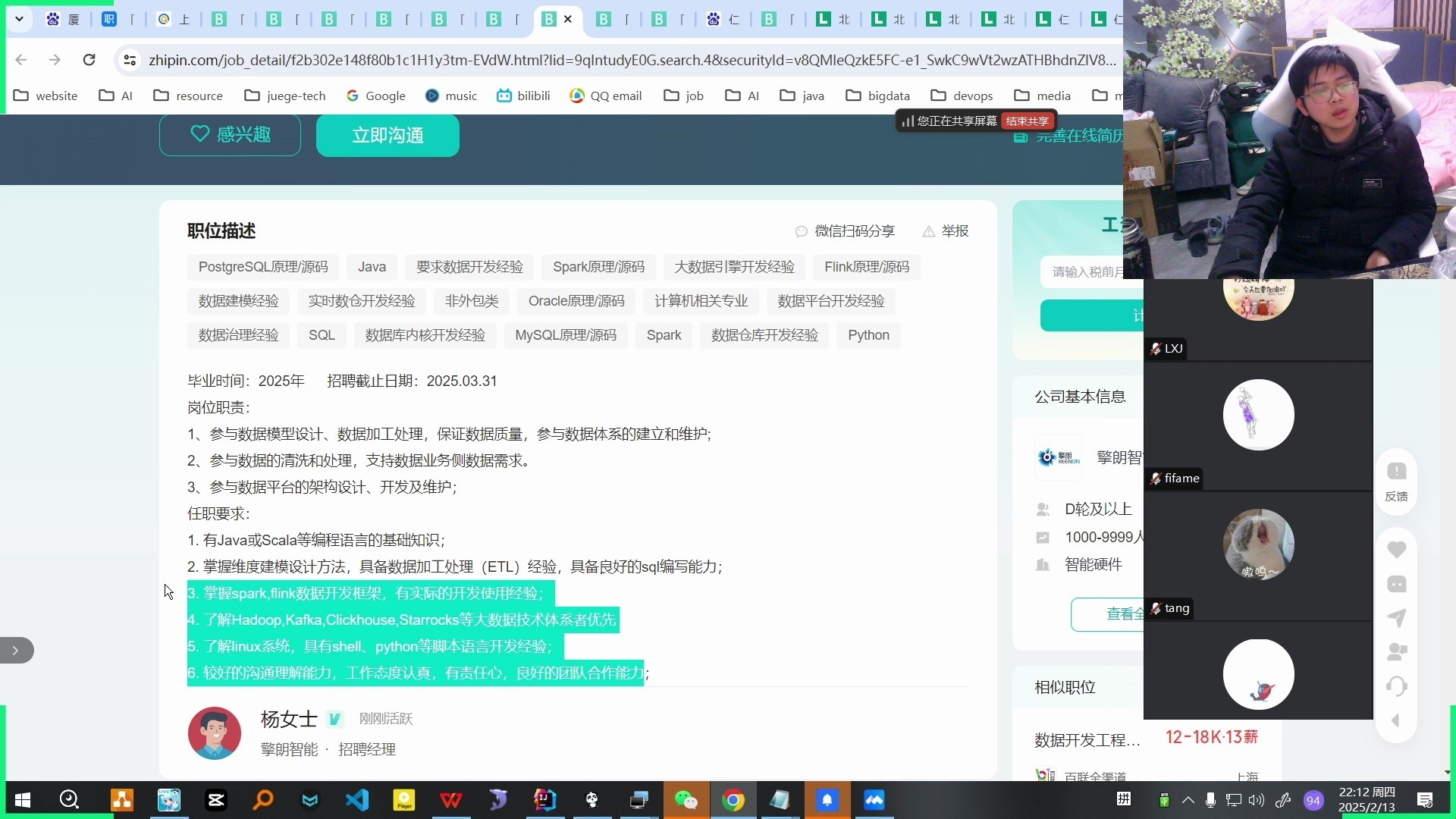
Task: Click the paper plane send icon in sidebar
Action: pos(1397,618)
